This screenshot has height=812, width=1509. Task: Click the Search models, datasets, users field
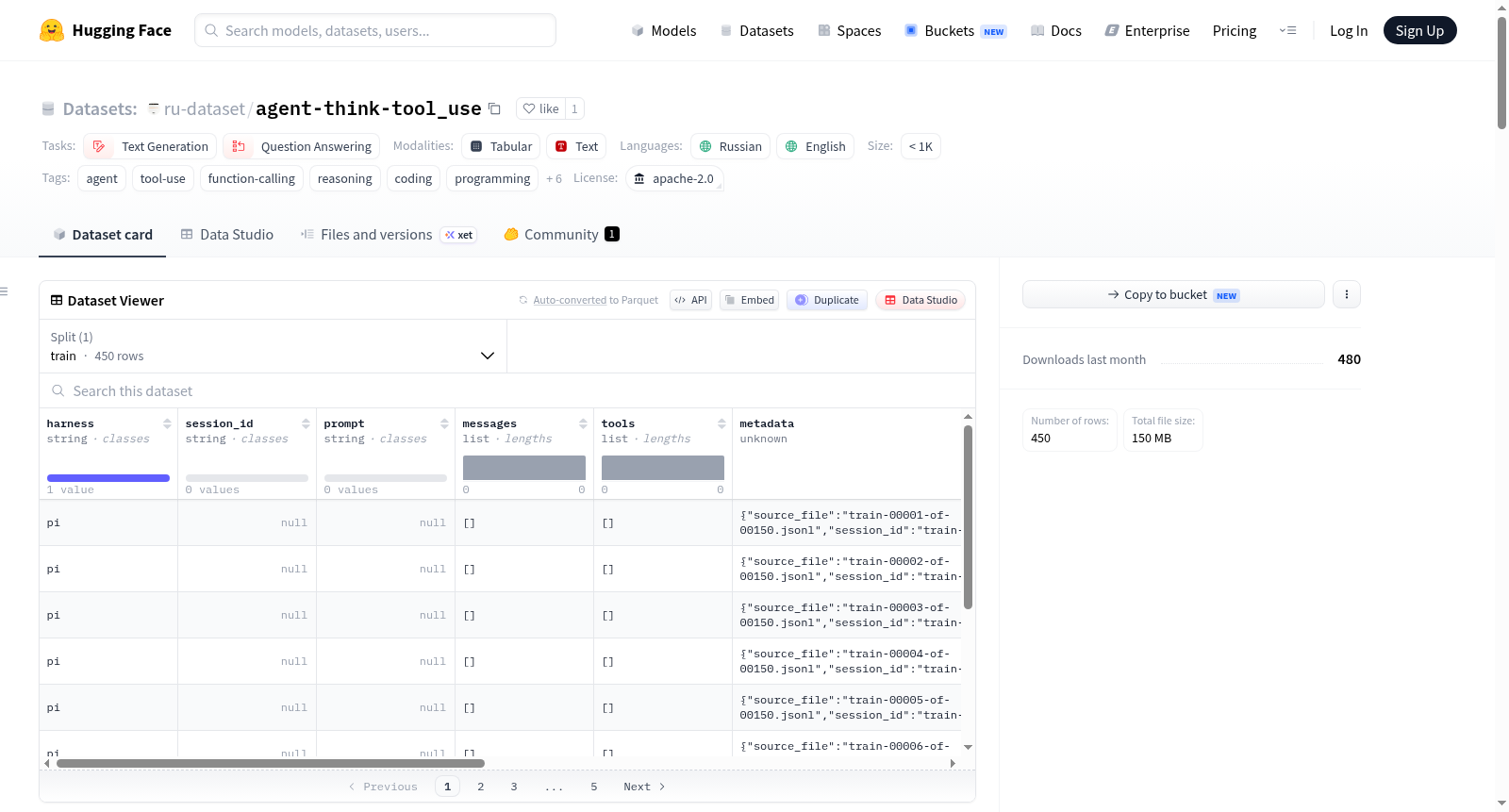click(375, 30)
